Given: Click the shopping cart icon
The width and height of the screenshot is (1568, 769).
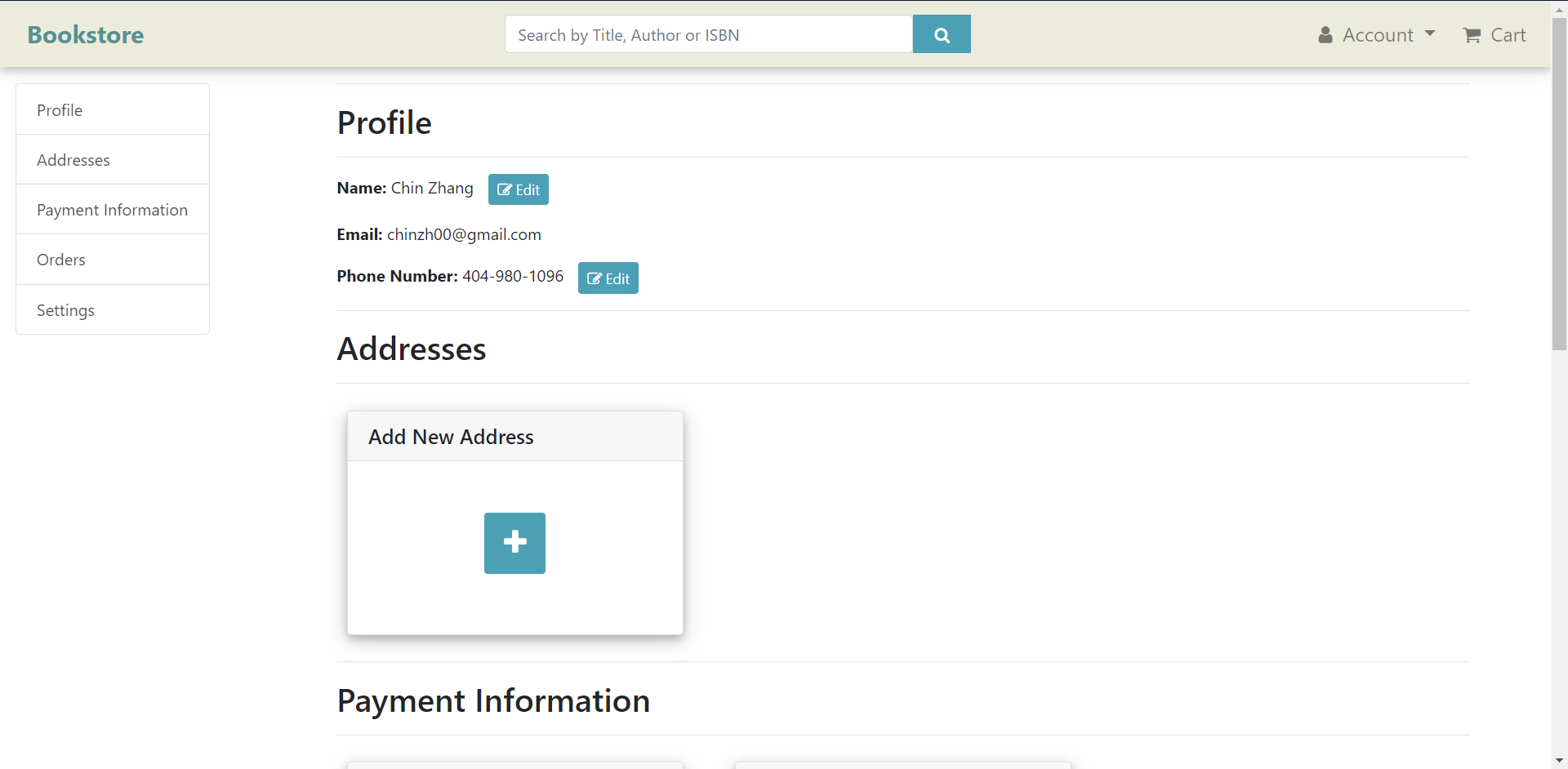Looking at the screenshot, I should pyautogui.click(x=1472, y=35).
